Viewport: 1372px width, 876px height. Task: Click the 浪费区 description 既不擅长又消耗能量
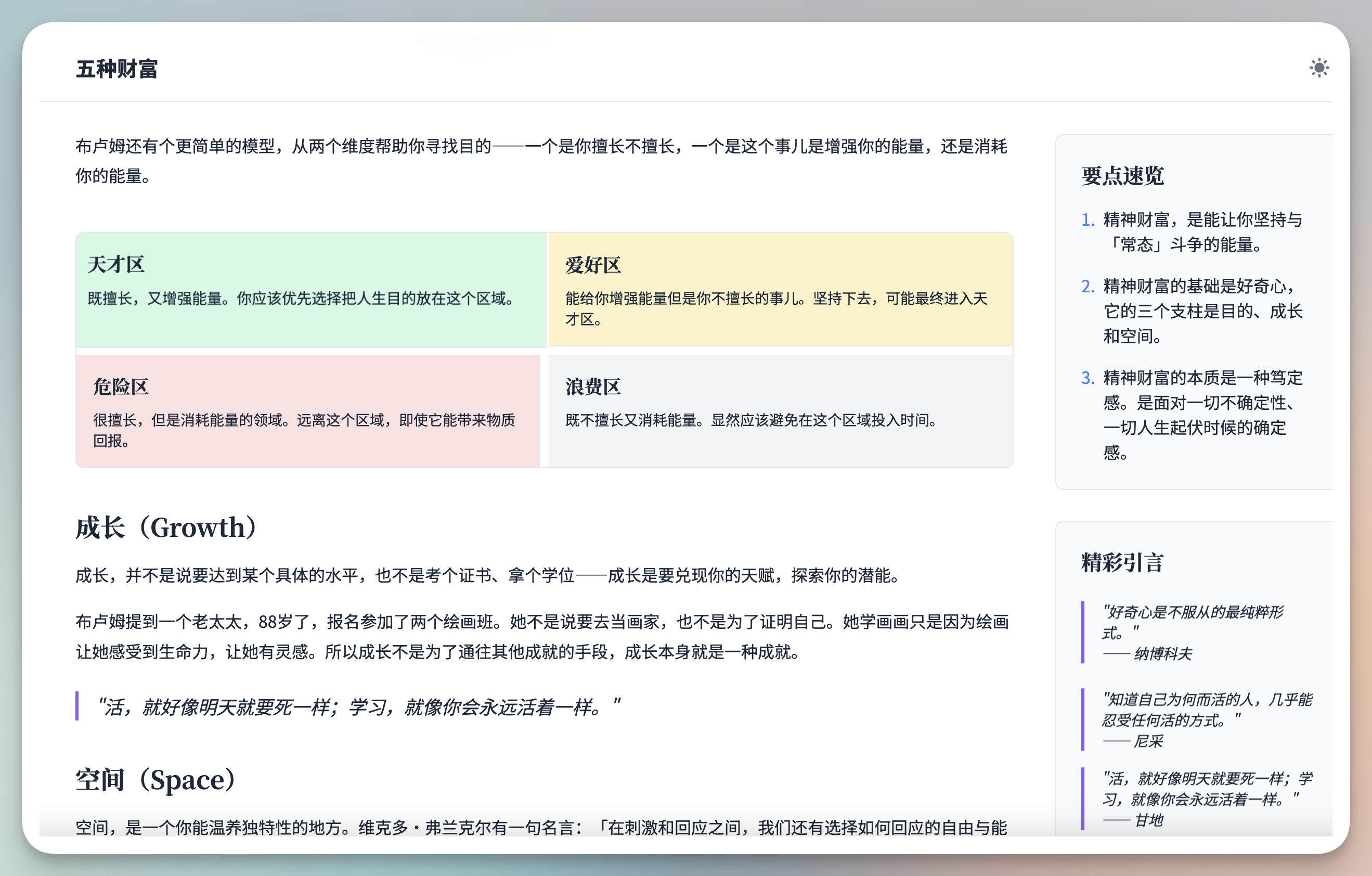[753, 420]
